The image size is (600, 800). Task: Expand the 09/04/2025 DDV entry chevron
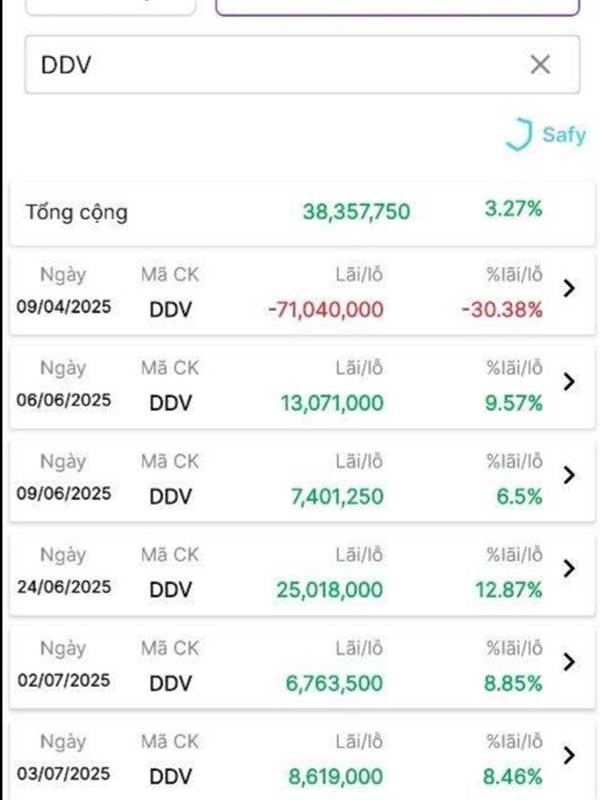click(569, 288)
